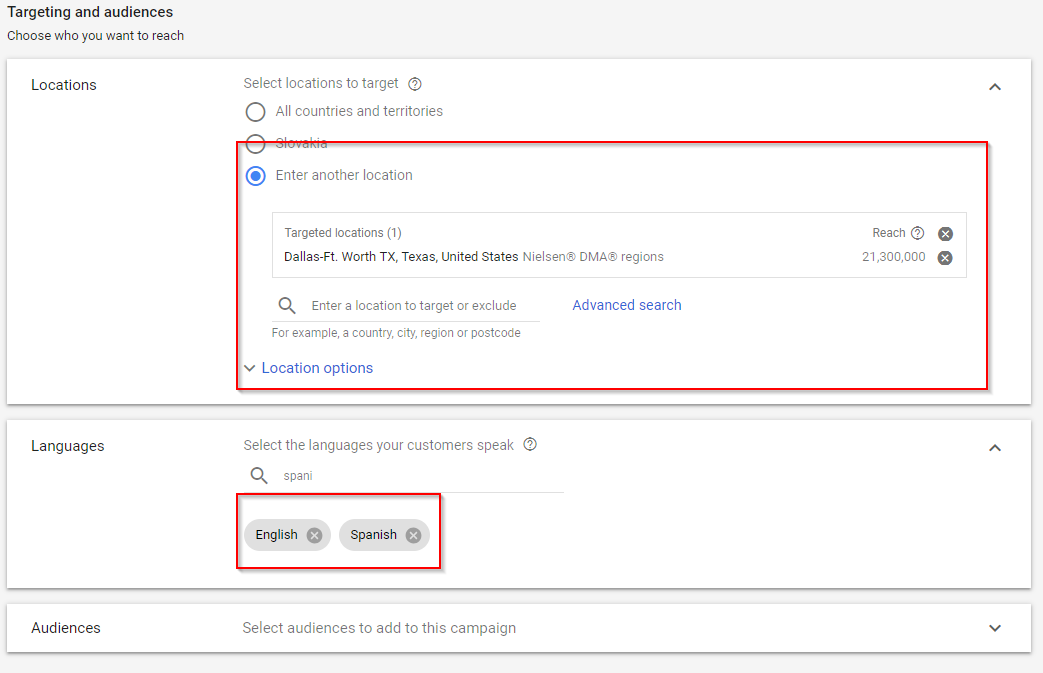
Task: Open the Advanced search link
Action: click(626, 305)
